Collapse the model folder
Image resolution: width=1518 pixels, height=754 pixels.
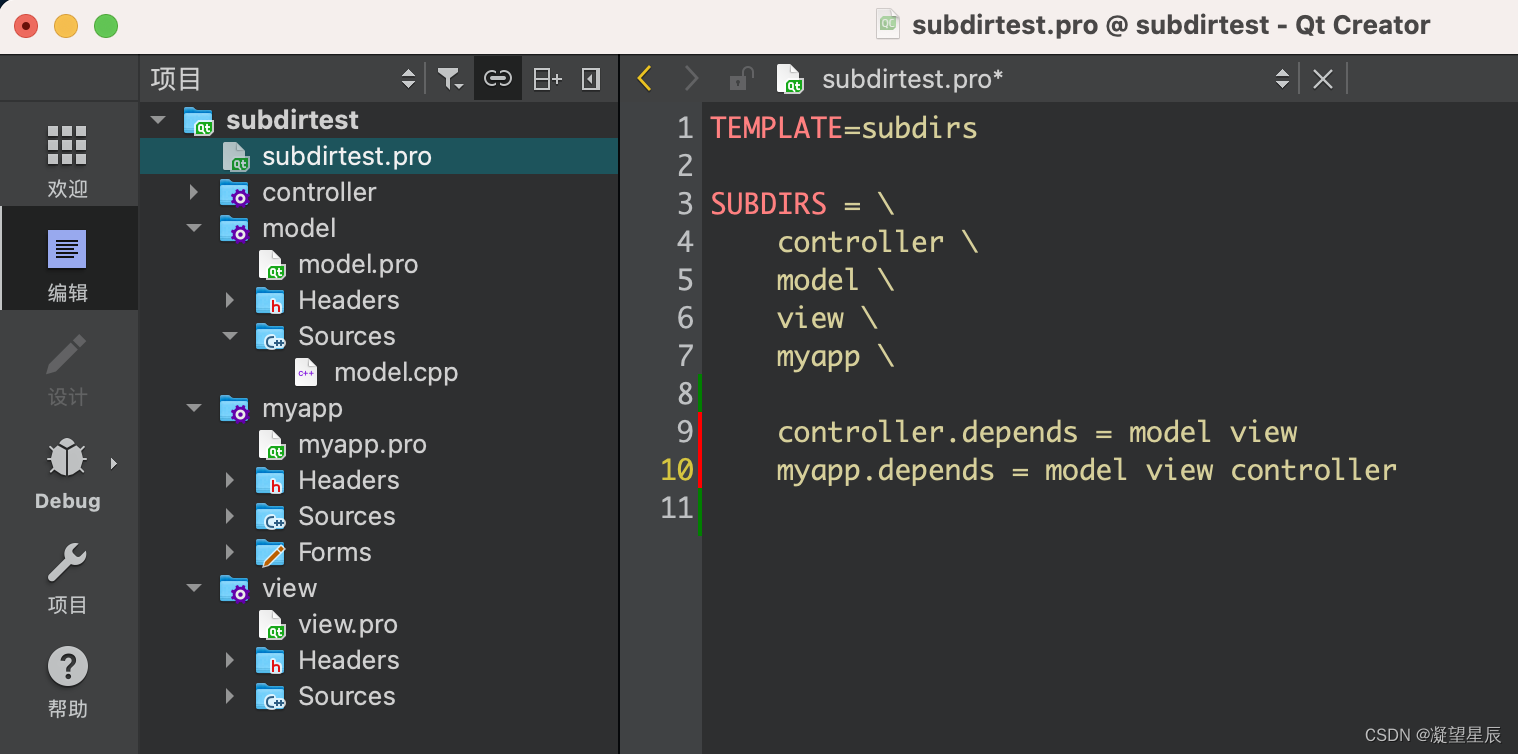pos(194,228)
